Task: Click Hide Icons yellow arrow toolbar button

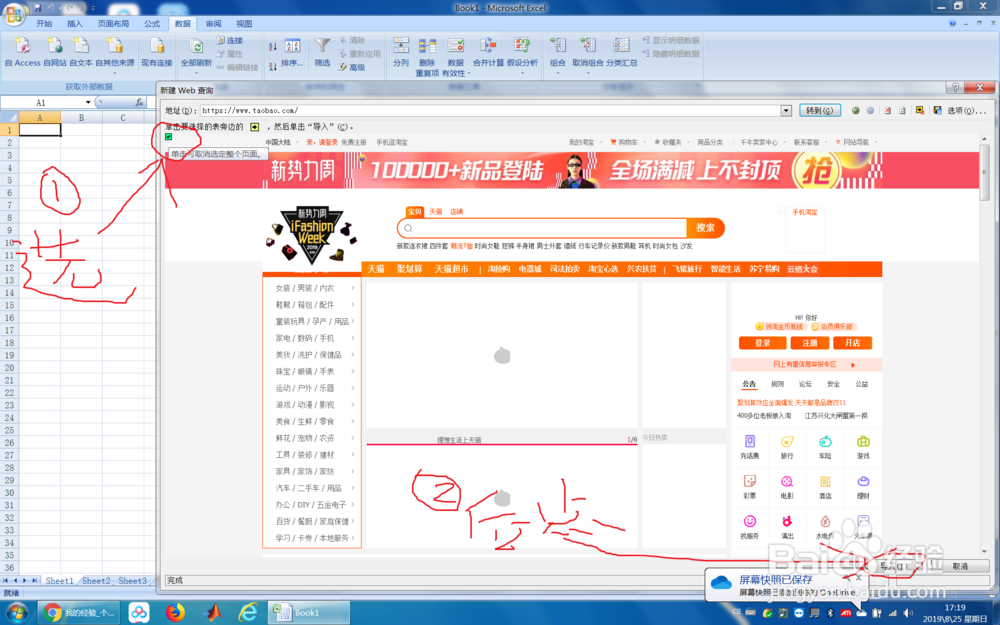Action: tap(920, 110)
